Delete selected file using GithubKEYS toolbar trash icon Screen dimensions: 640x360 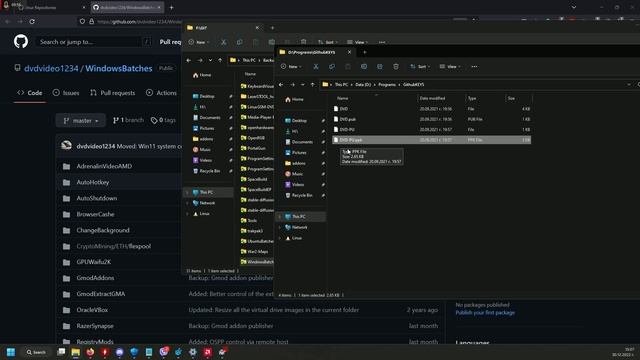[396, 67]
